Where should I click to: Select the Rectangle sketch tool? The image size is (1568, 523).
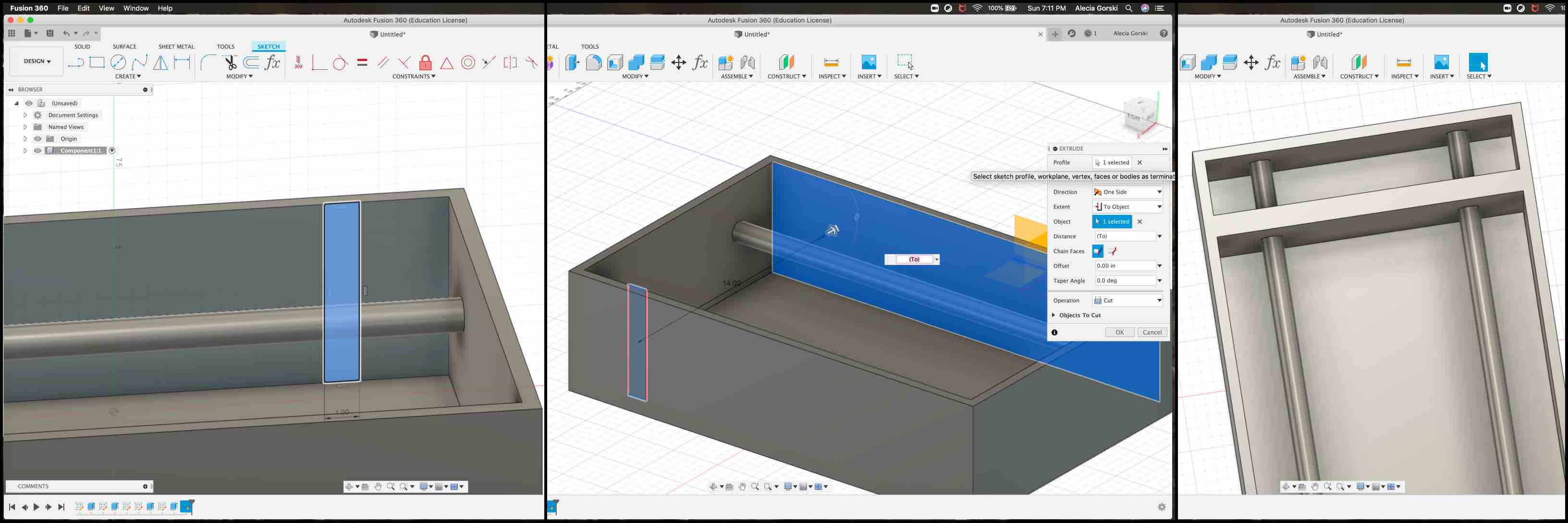pyautogui.click(x=97, y=62)
